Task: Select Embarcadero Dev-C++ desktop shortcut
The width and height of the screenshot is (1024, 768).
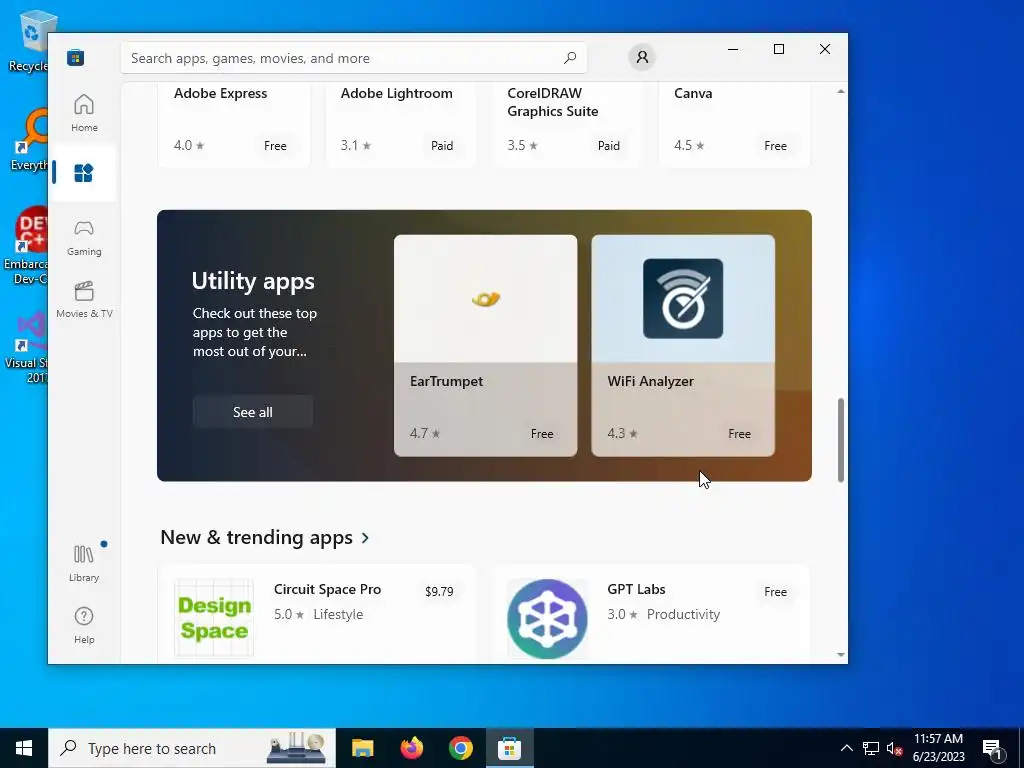Action: pyautogui.click(x=26, y=246)
